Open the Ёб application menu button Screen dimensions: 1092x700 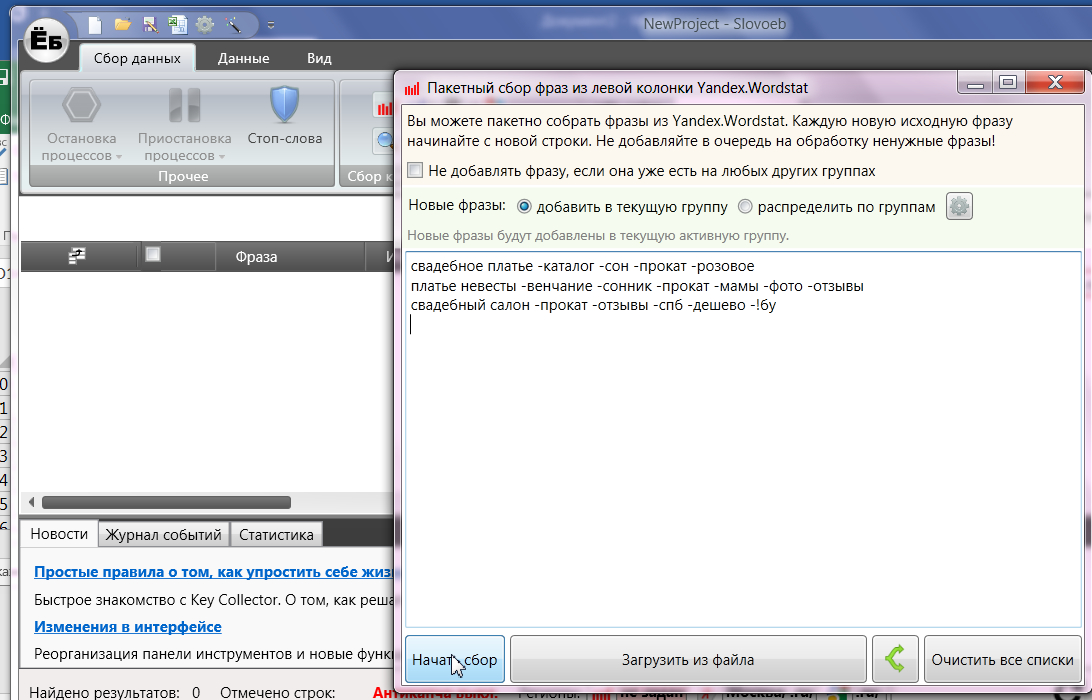coord(46,40)
